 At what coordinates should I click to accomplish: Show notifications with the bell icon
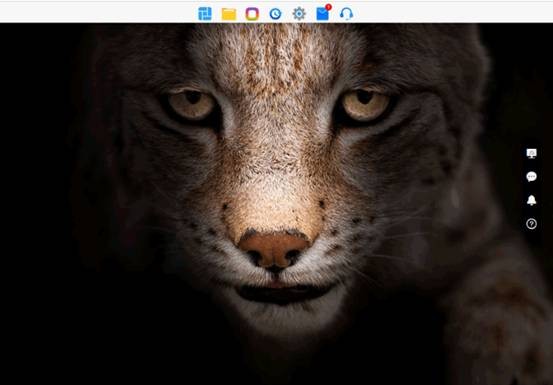[531, 200]
